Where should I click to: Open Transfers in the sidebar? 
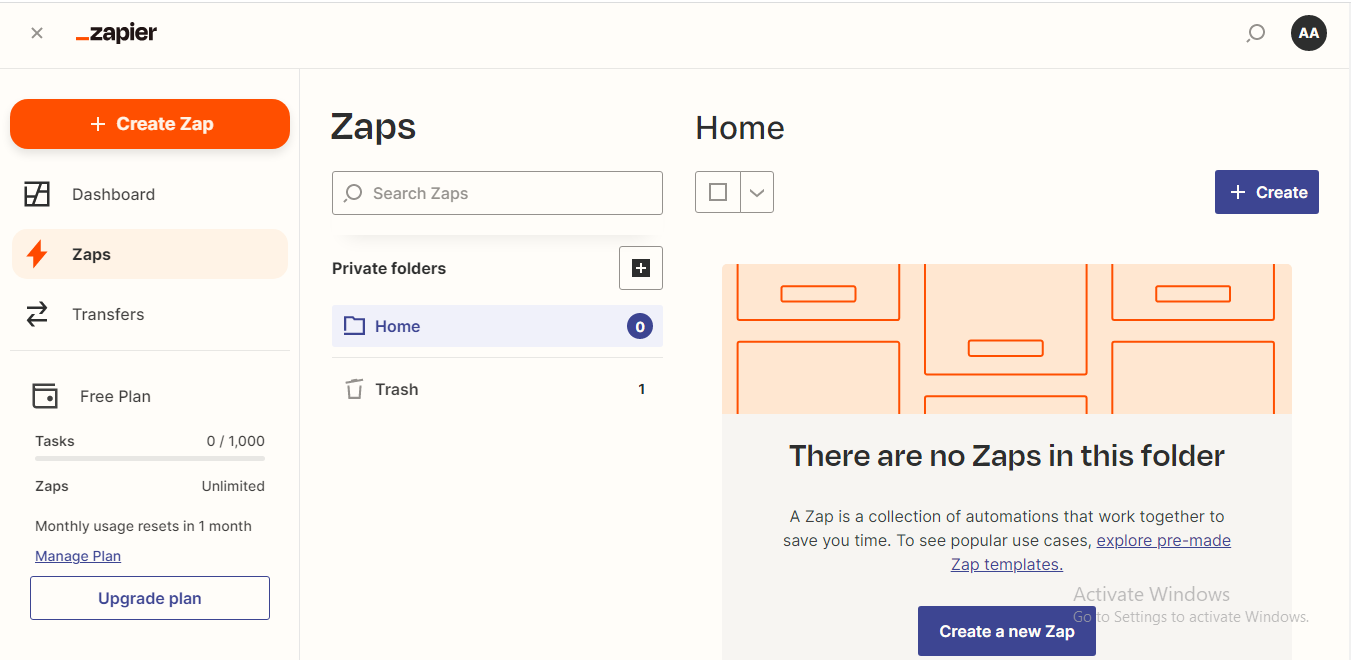pos(150,314)
